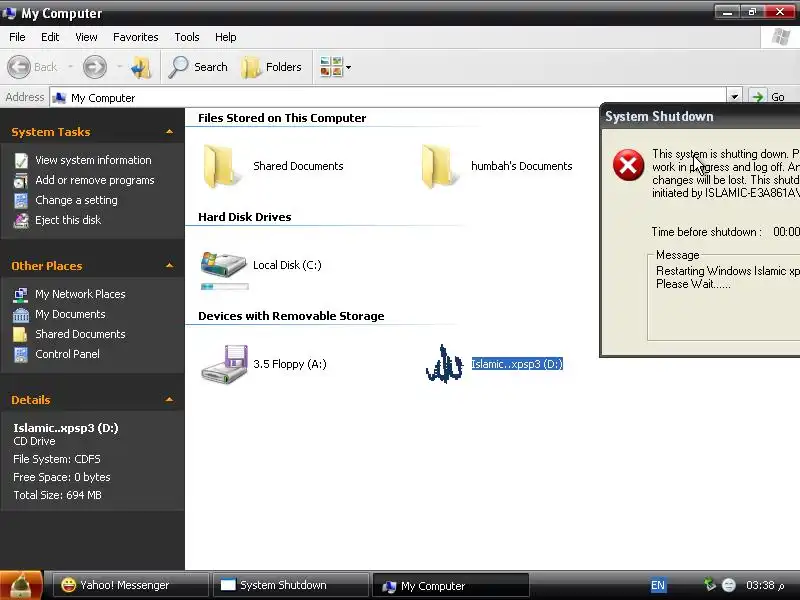Image resolution: width=800 pixels, height=600 pixels.
Task: Click My Computer taskbar button
Action: [451, 585]
